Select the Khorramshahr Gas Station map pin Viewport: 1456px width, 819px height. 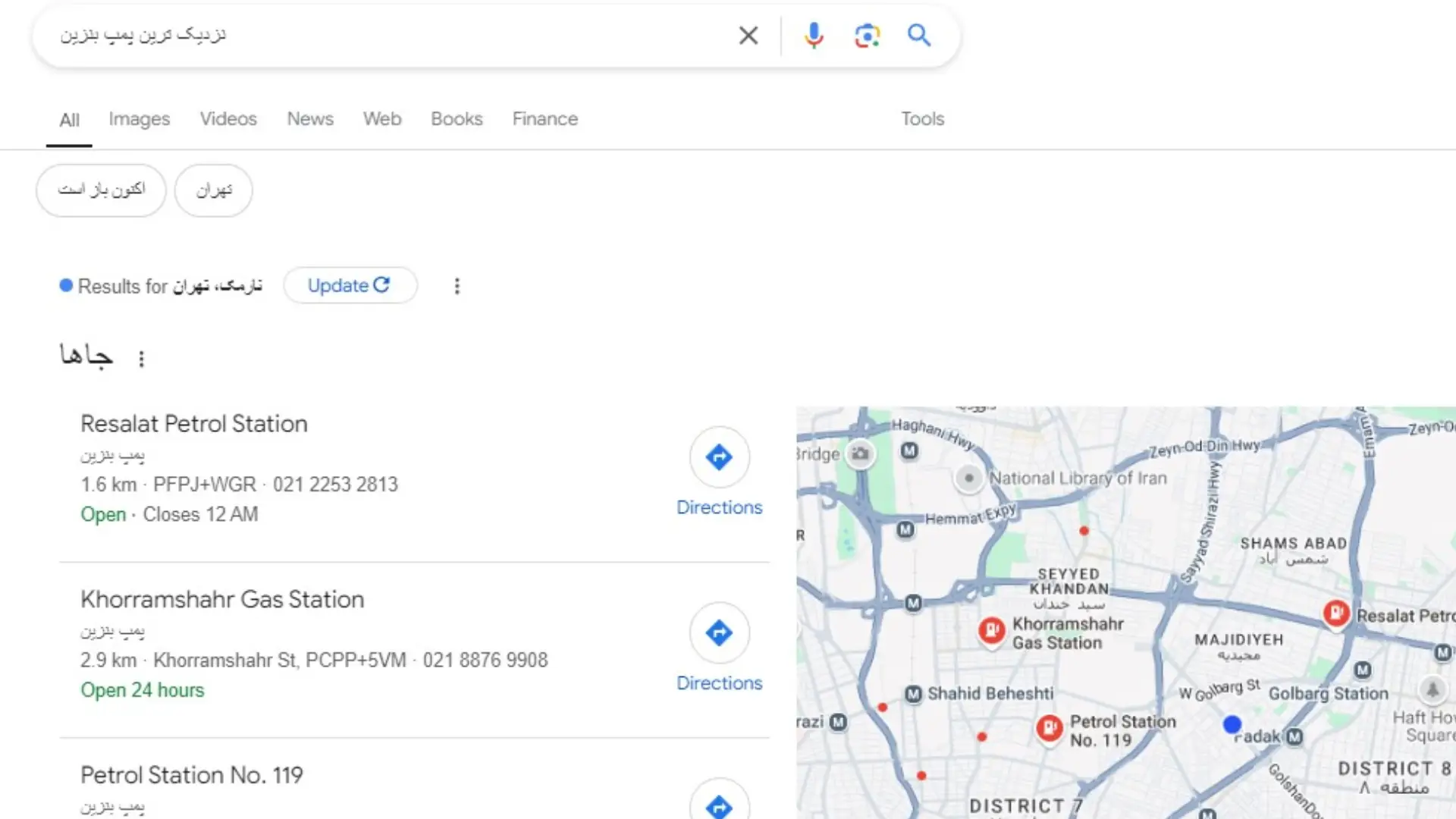(x=991, y=631)
